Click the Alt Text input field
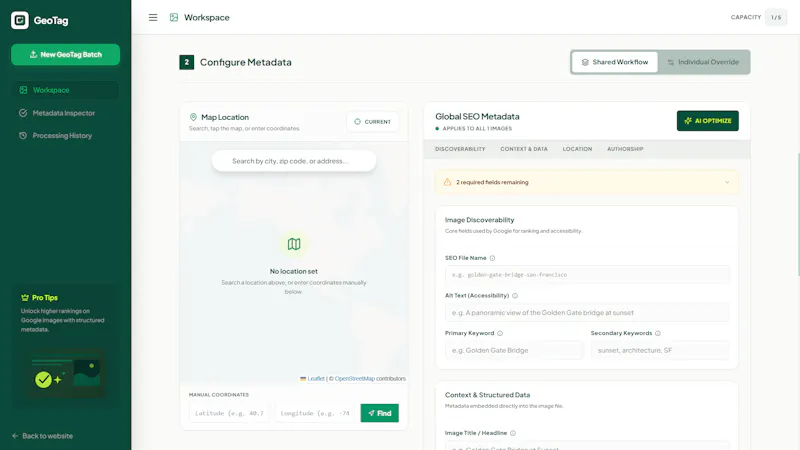 [587, 312]
